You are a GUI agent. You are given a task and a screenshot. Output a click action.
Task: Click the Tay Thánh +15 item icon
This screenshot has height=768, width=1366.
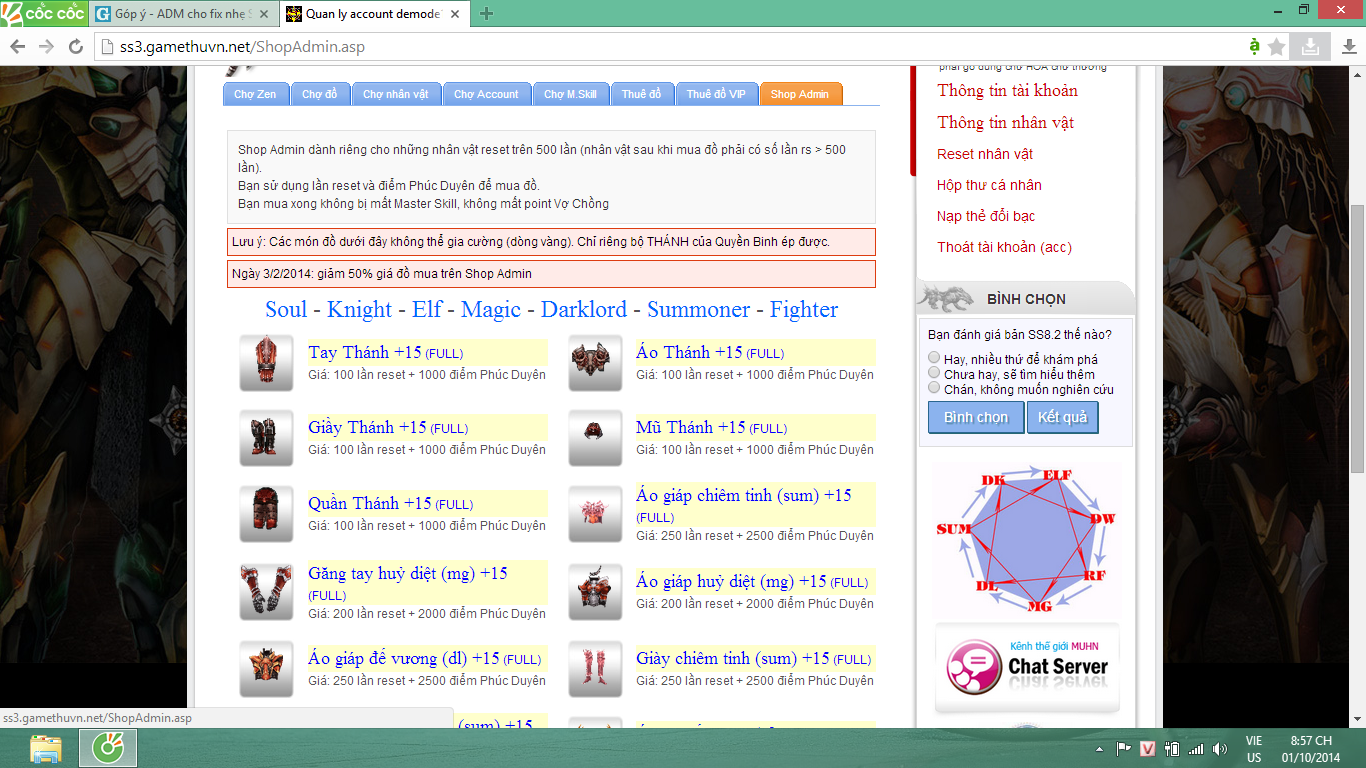pos(266,362)
